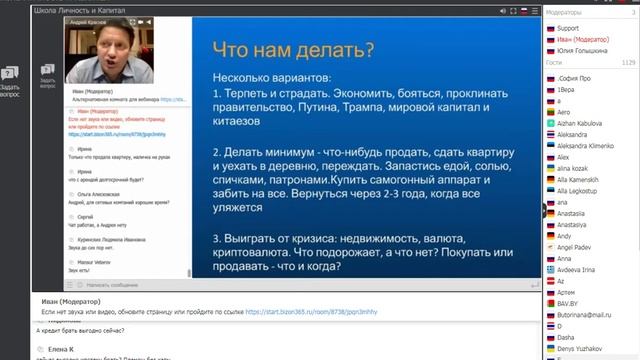640x360 pixels.
Task: Select guest 'Butorinana@mail.ru'
Action: 584,315
